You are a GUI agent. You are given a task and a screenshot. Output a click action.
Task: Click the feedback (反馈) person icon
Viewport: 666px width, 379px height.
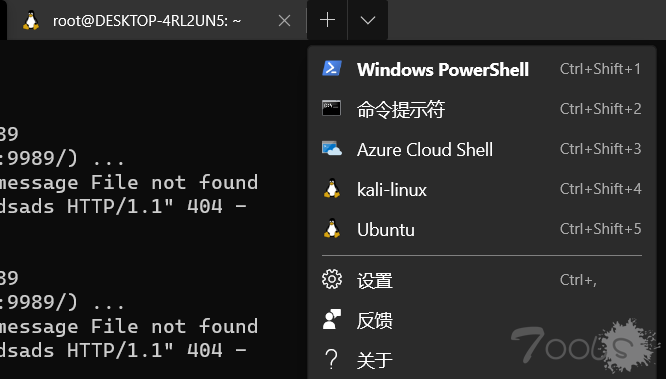(332, 320)
